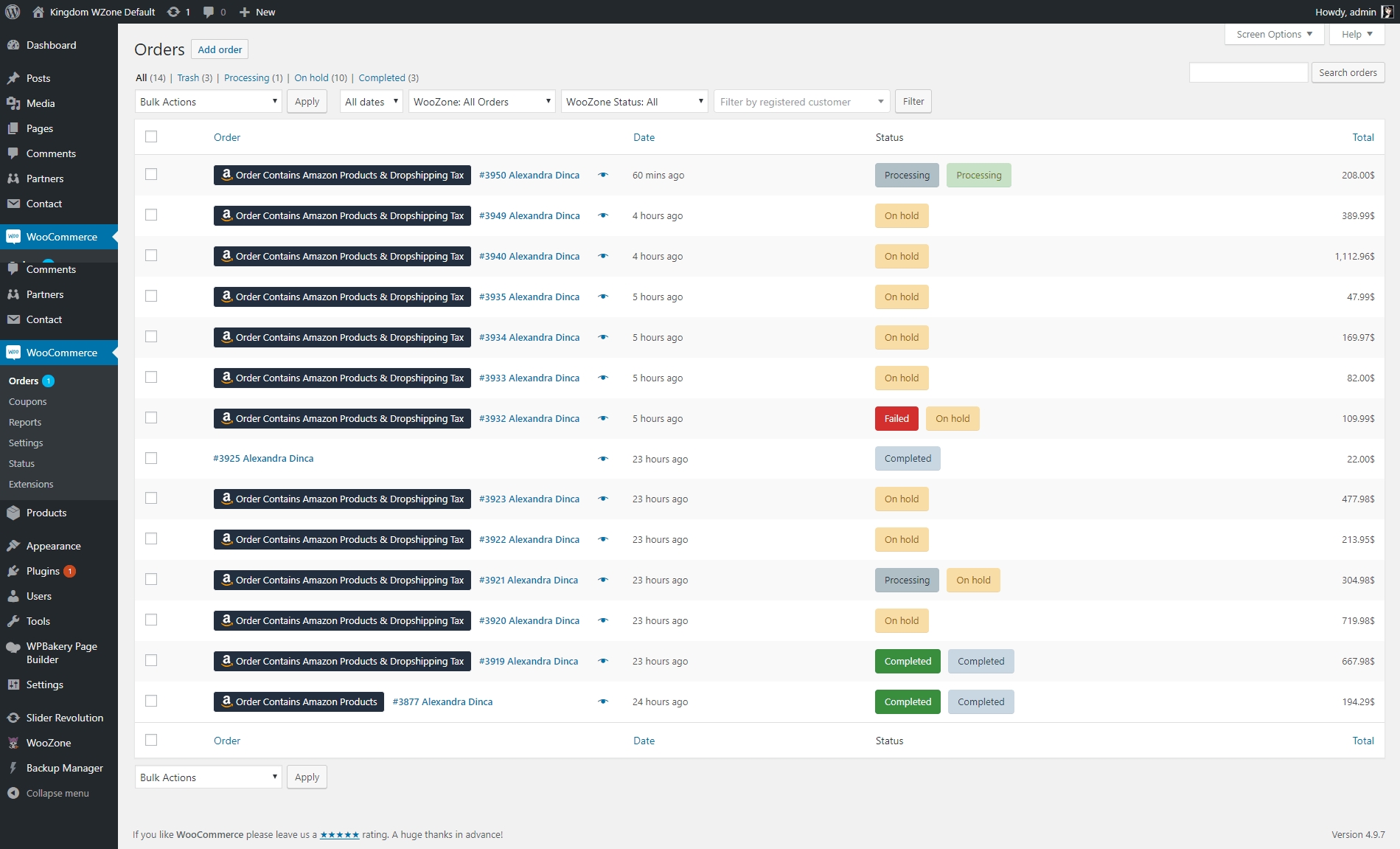Click the Tools wrench icon

[x=13, y=621]
